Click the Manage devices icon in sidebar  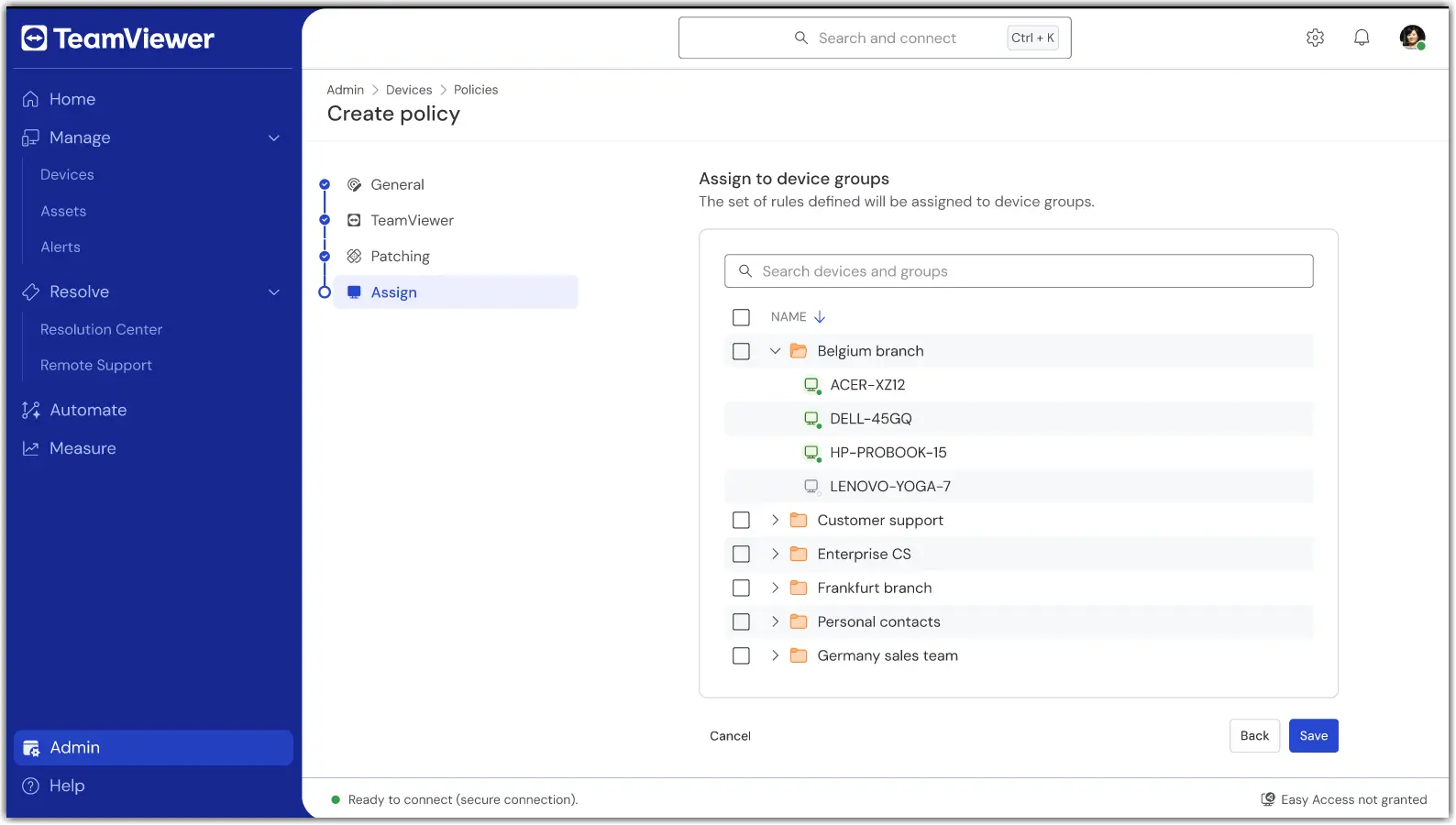[x=30, y=137]
